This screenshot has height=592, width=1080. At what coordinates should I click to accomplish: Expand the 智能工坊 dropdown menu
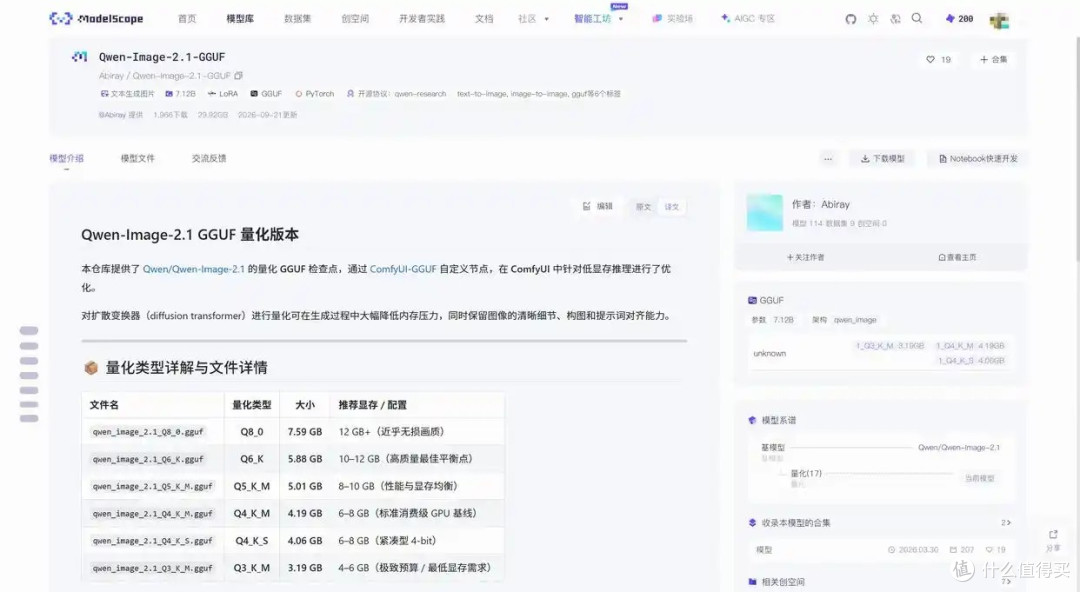(x=598, y=19)
